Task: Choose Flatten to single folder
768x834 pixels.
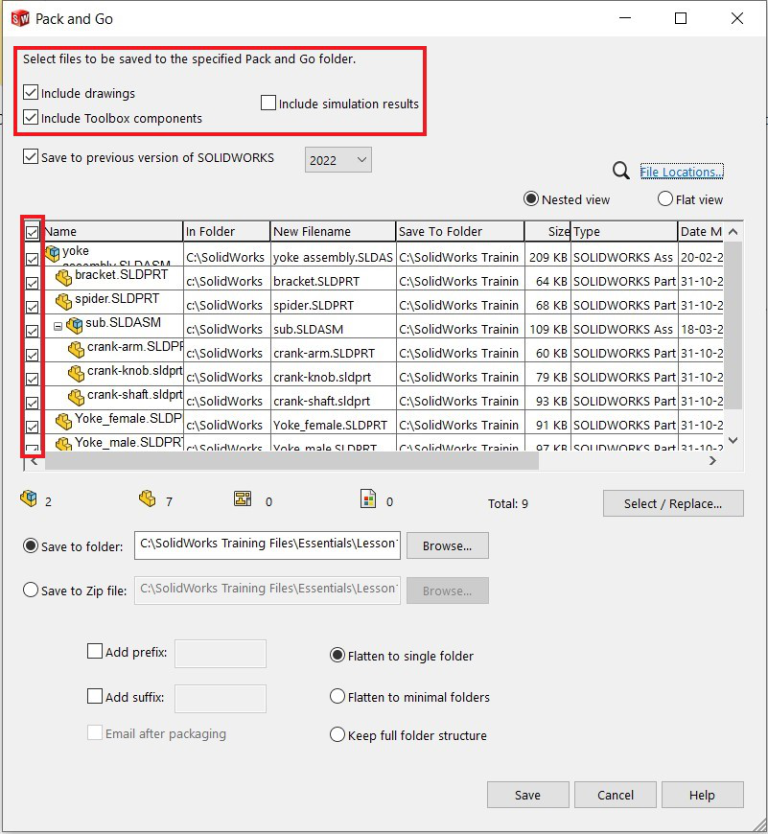Action: [x=337, y=655]
